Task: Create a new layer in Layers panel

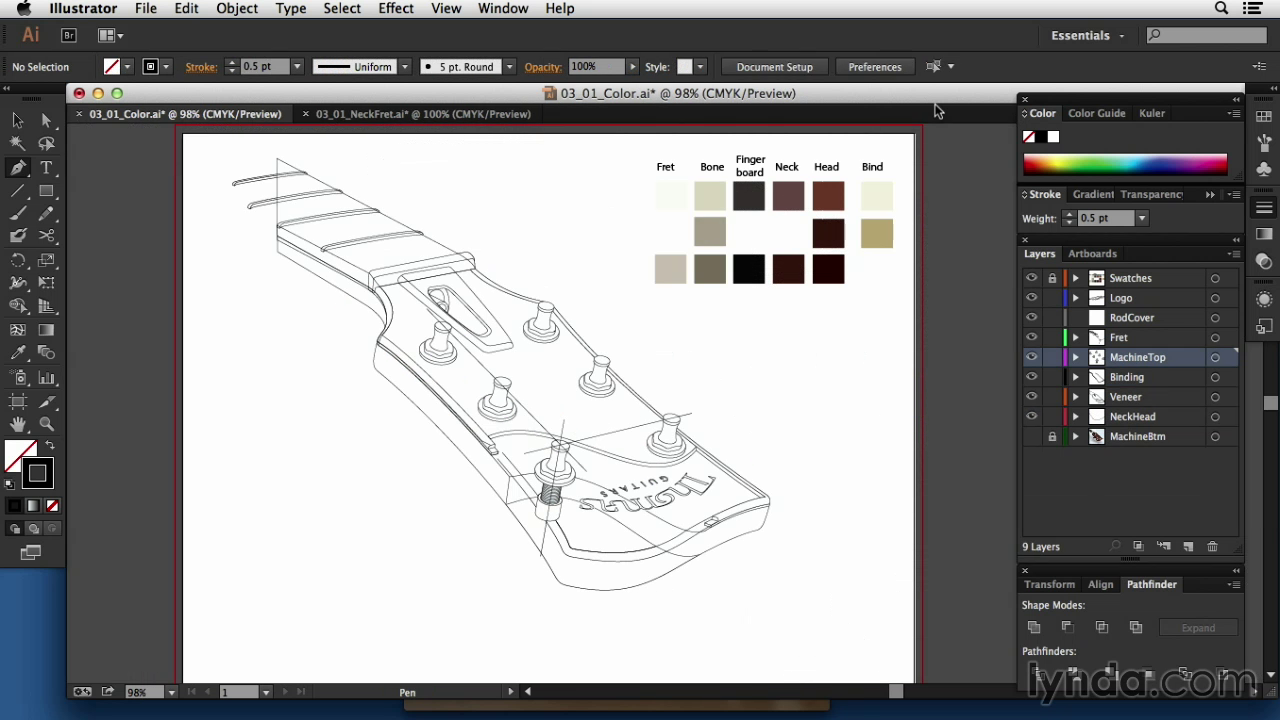Action: coord(1188,547)
